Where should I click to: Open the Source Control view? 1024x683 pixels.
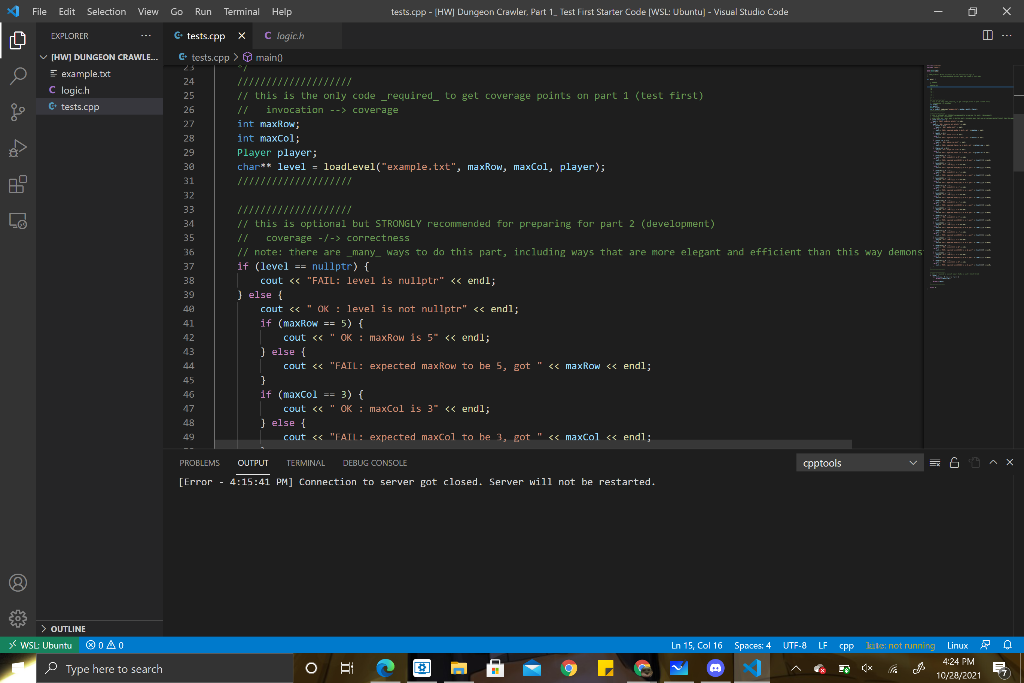point(18,112)
